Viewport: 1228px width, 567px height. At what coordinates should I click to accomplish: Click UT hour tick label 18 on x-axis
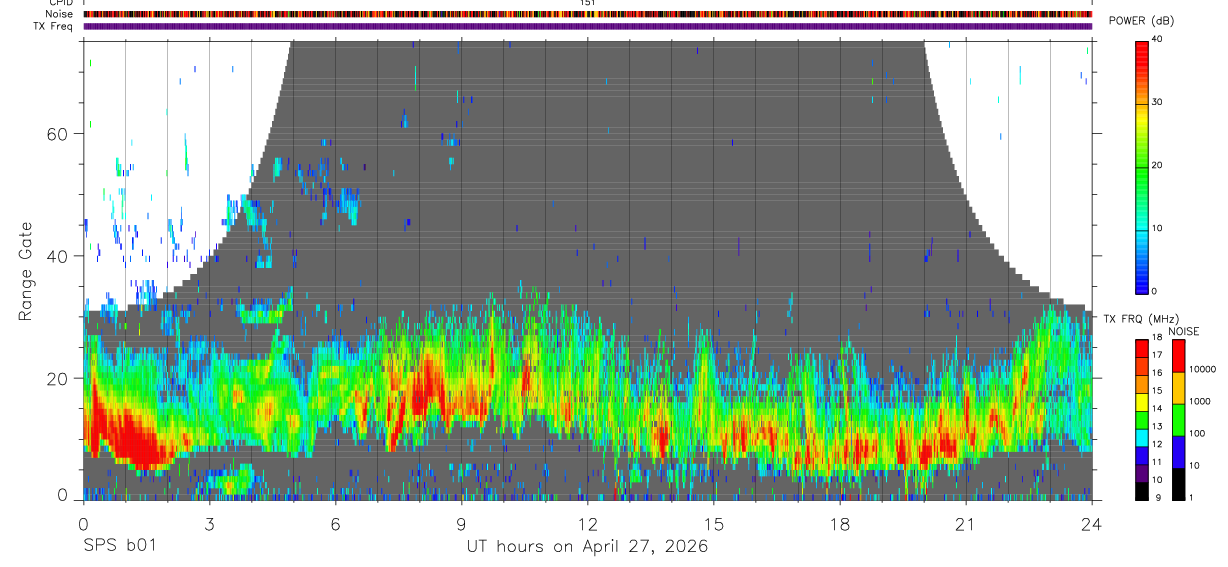pyautogui.click(x=840, y=524)
